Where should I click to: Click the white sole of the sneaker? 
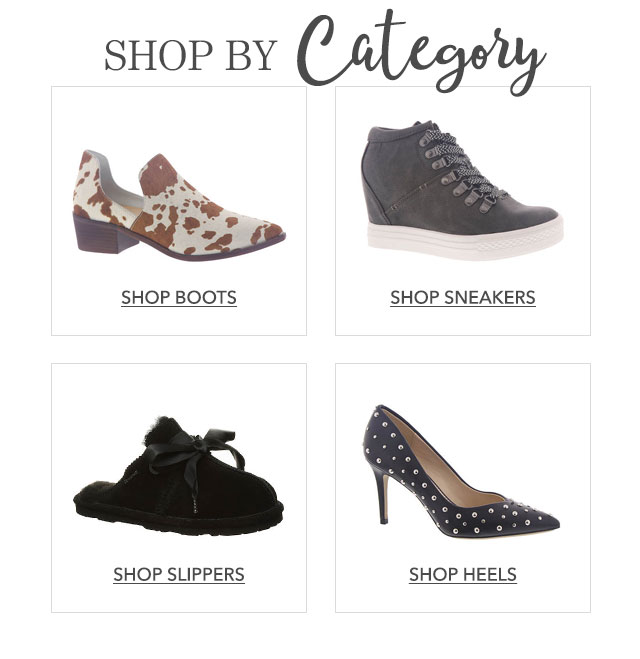pos(464,239)
